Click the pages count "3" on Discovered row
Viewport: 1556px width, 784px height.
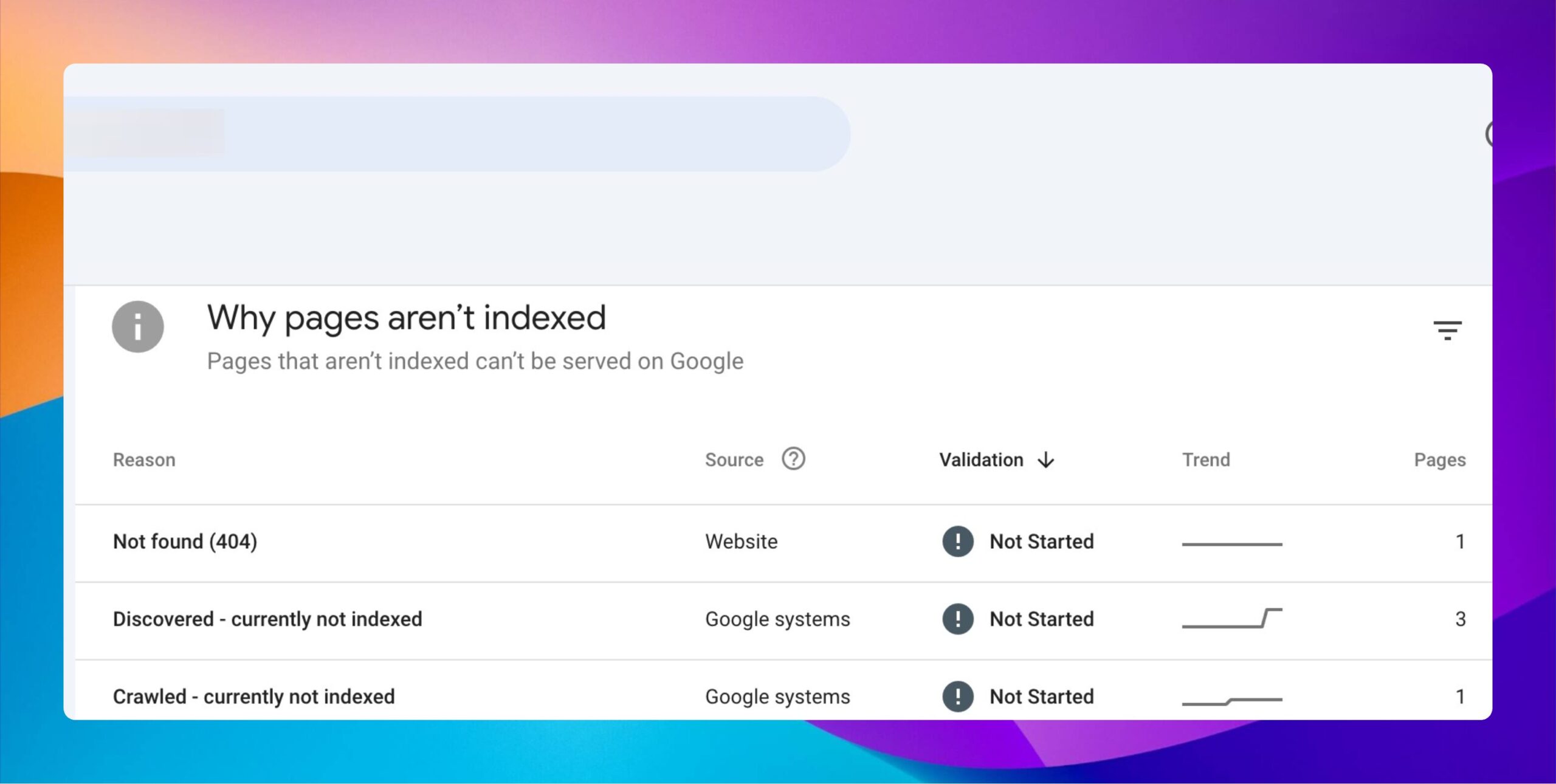tap(1462, 619)
